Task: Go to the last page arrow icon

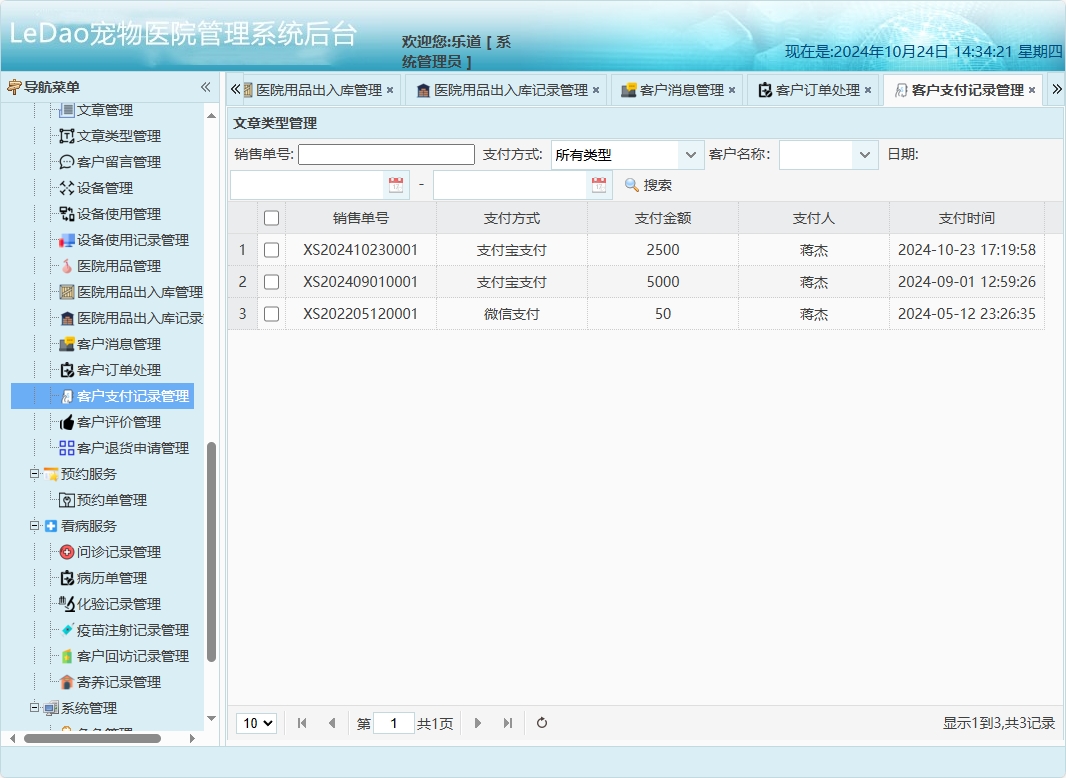Action: click(506, 722)
